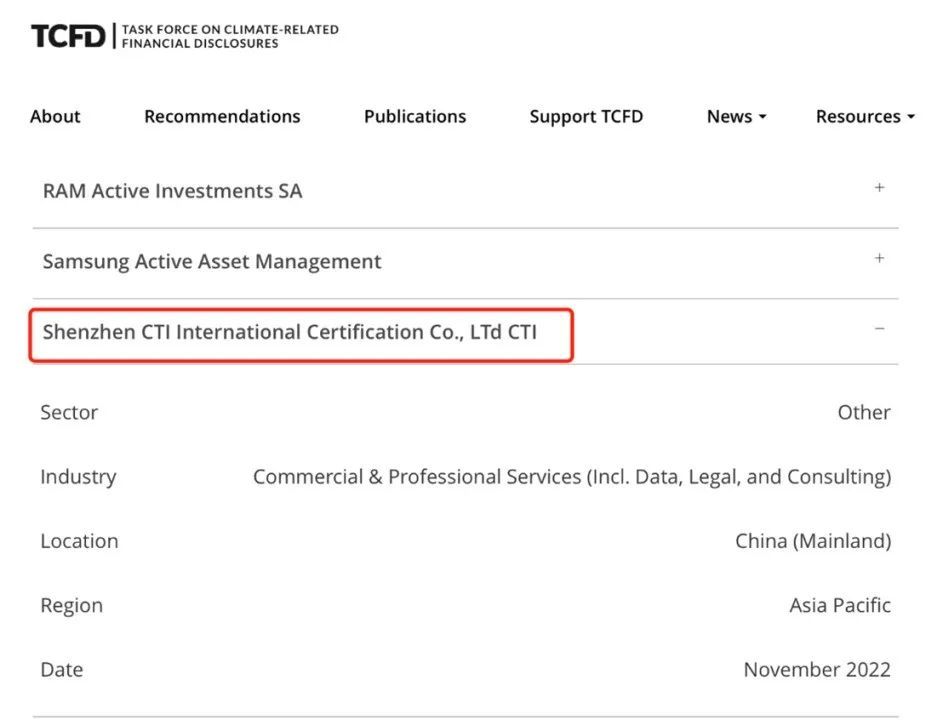Select RAM Active Investments SA row title
Viewport: 948px width, 726px height.
coord(172,191)
